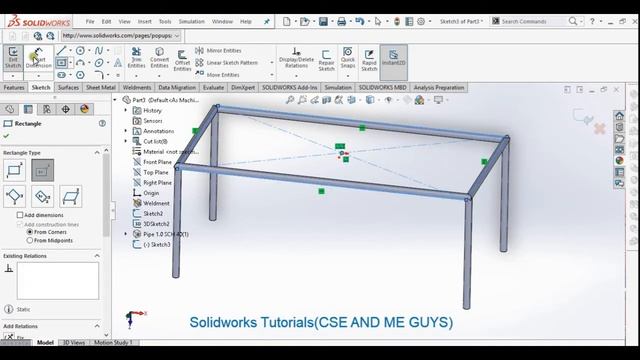Screen dimensions: 640x360
Task: Collapse the Existing Relations section
Action: tap(97, 256)
